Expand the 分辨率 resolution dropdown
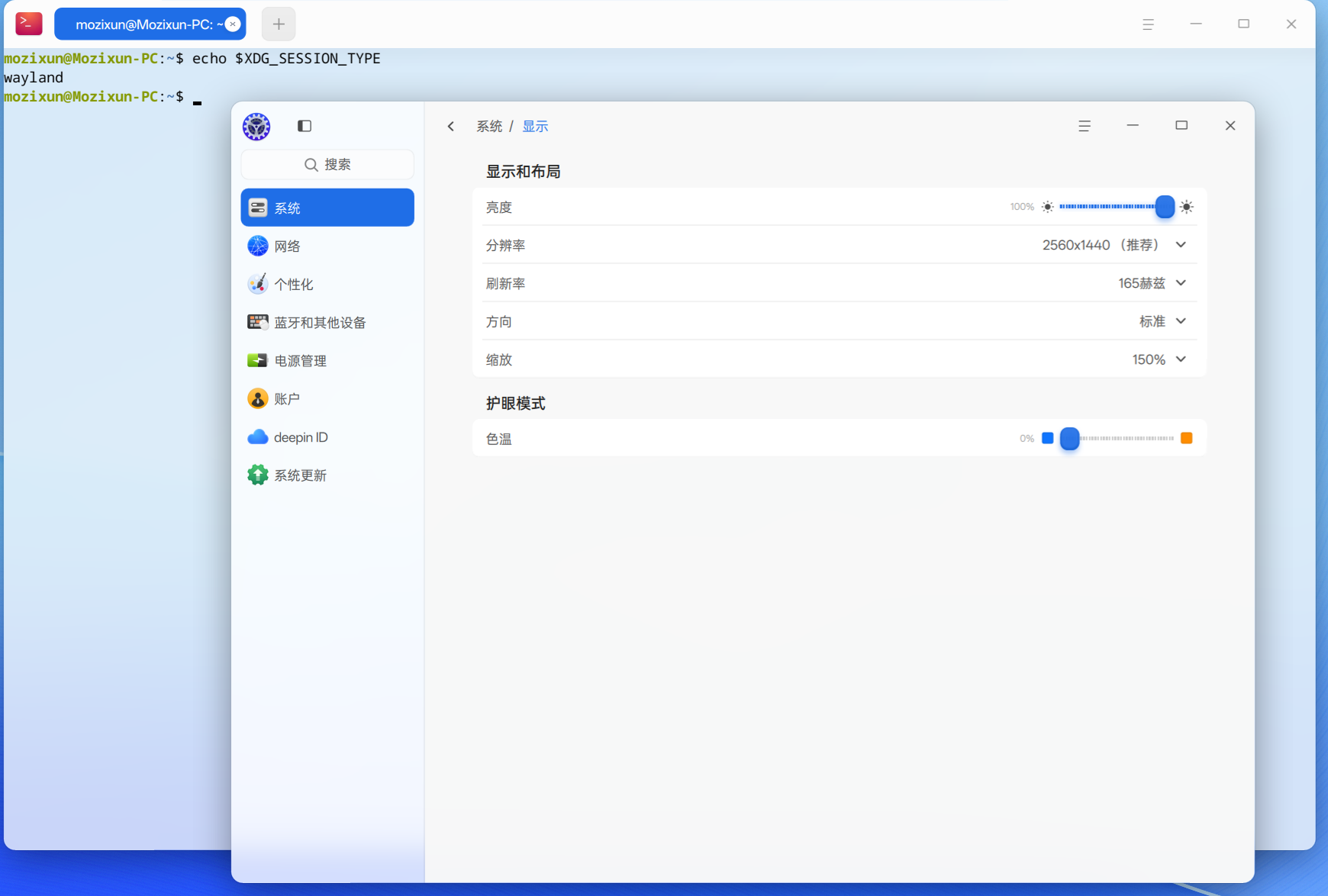Viewport: 1328px width, 896px height. 1181,245
